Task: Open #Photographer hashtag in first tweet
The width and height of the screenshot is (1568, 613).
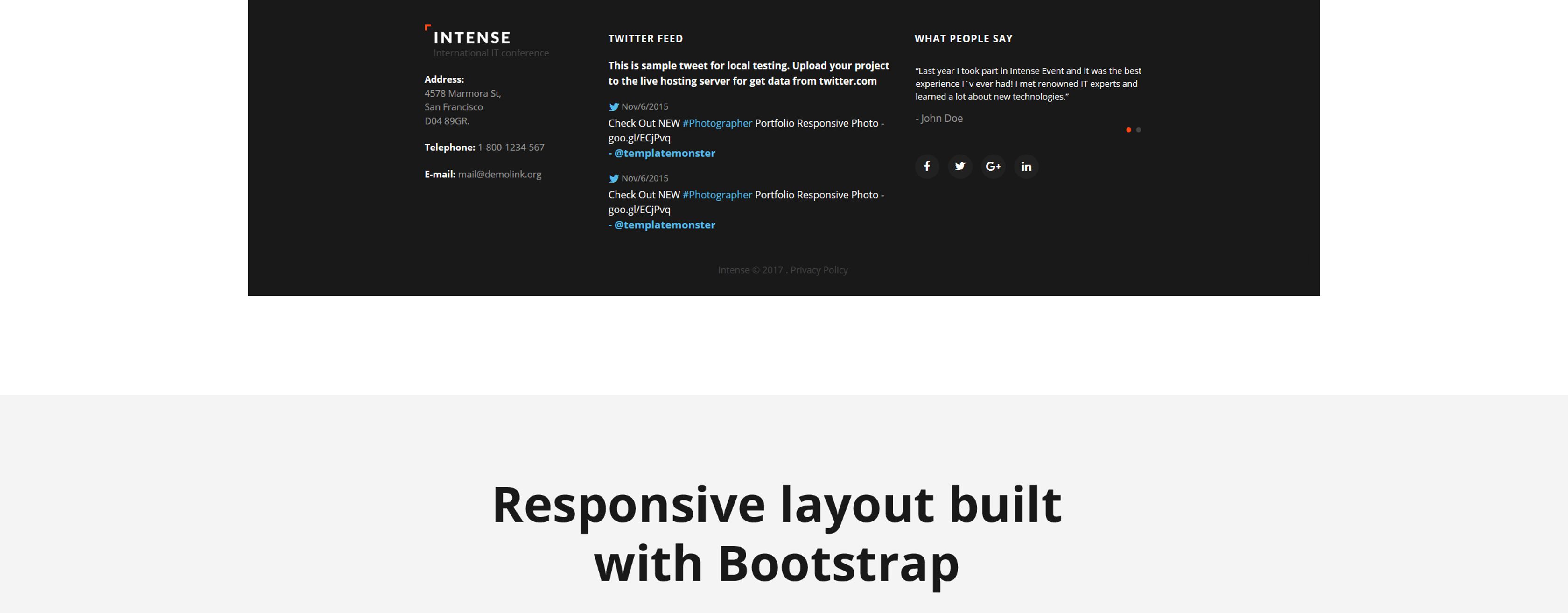Action: (717, 123)
